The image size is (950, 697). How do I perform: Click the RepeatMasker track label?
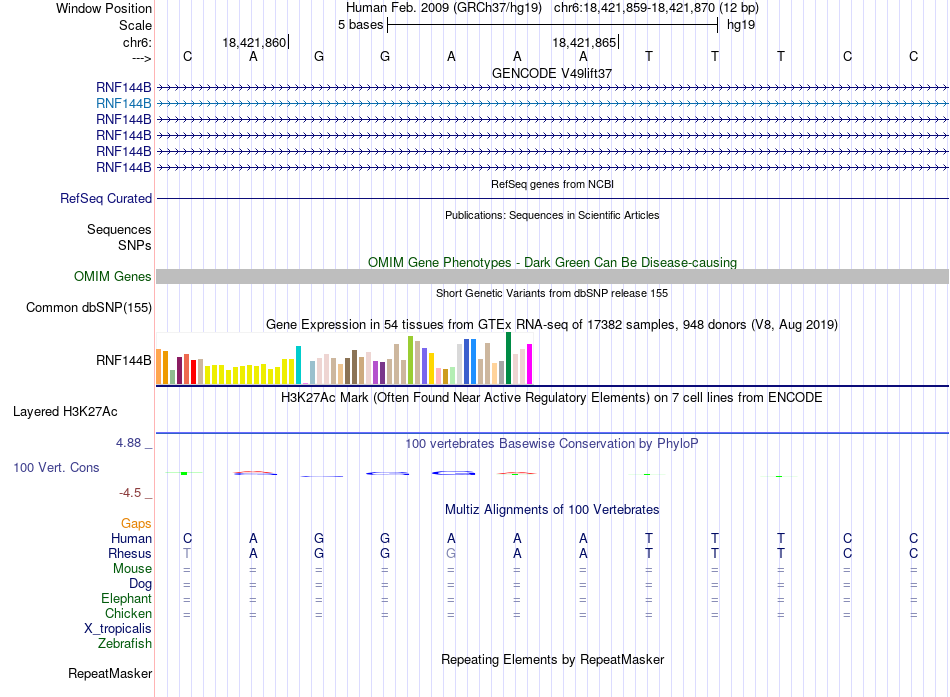110,674
